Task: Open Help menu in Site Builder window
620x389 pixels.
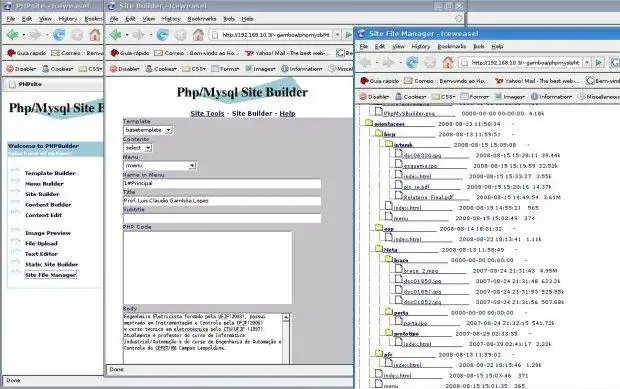Action: [248, 19]
